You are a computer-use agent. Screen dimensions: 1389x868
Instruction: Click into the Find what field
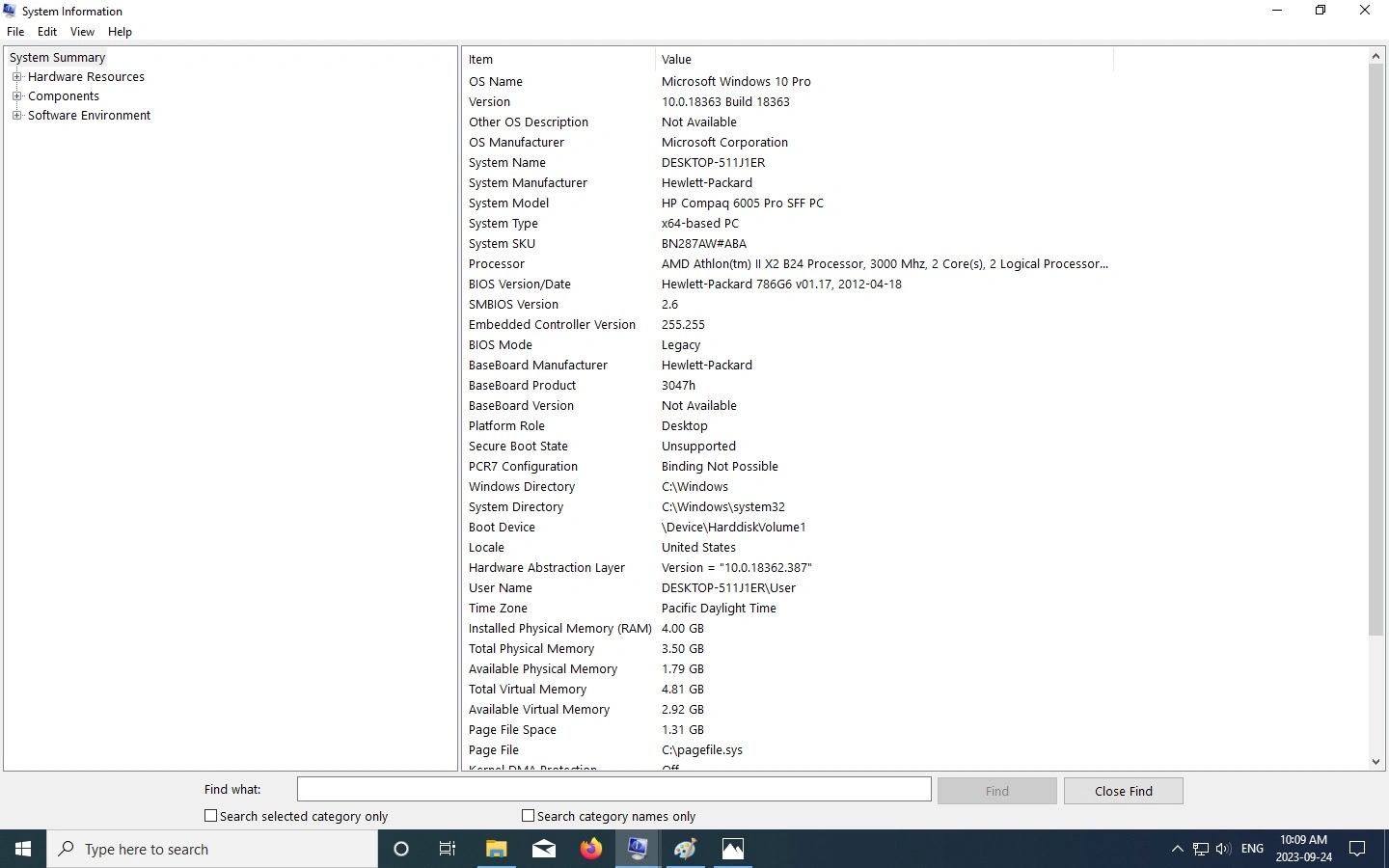tap(614, 789)
